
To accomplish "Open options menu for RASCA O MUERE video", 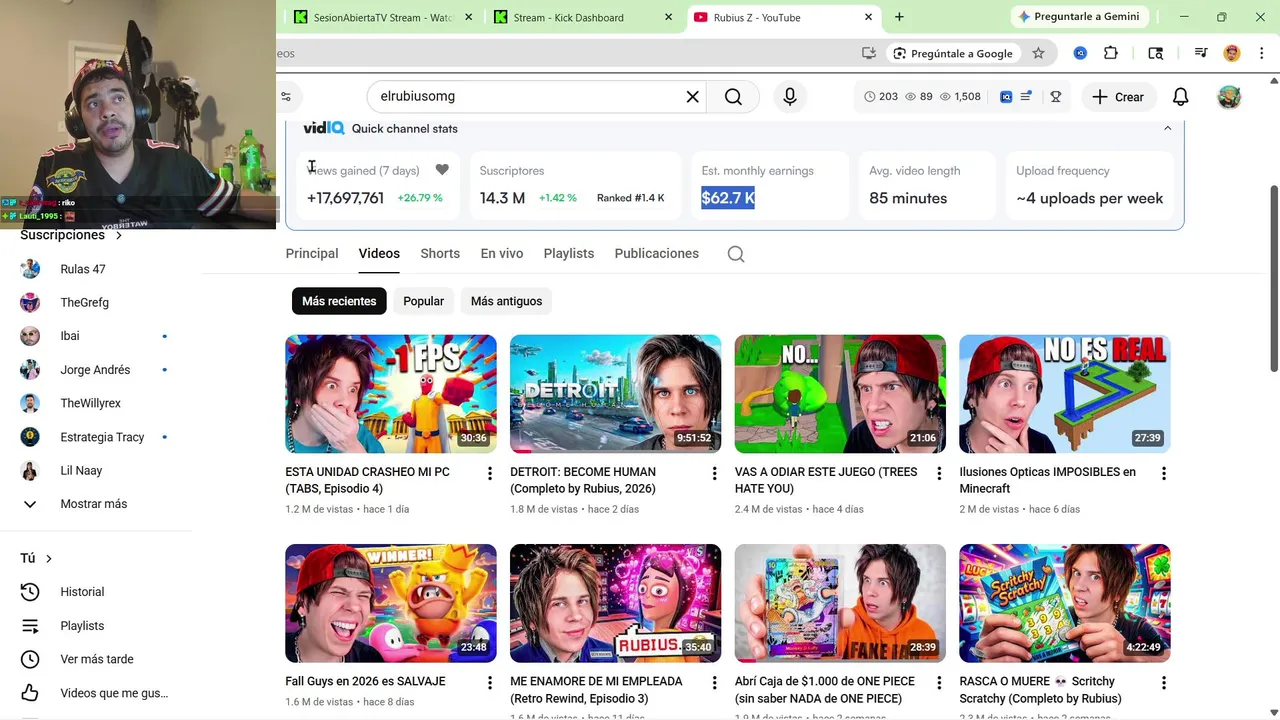I will (x=1164, y=683).
